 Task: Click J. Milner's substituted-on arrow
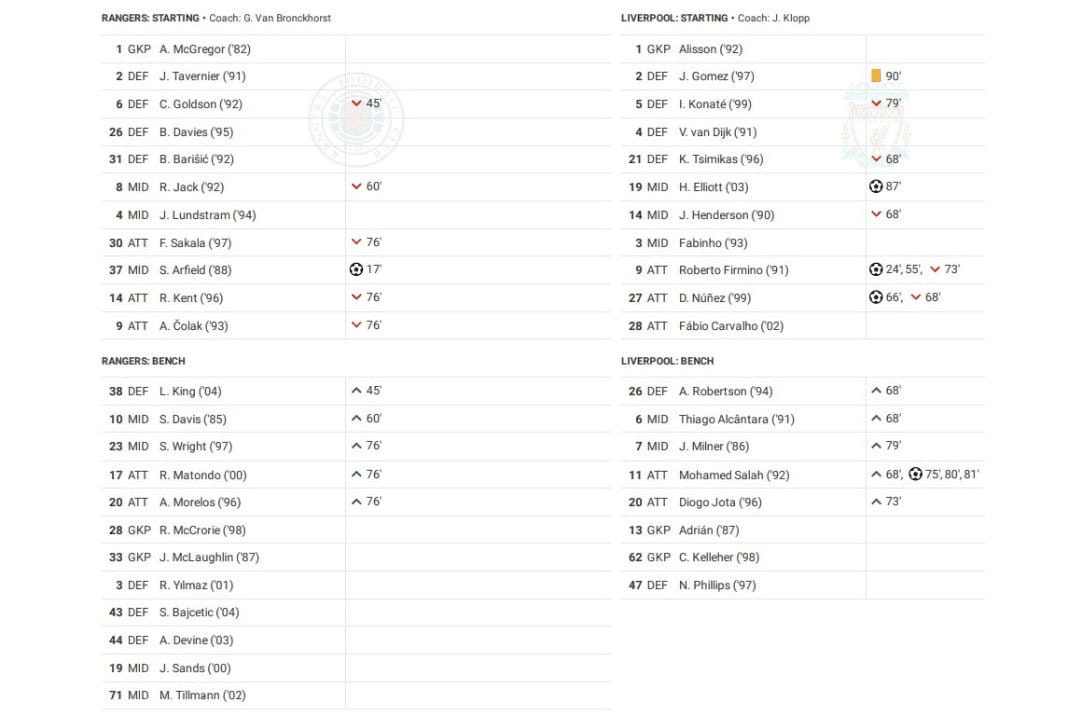click(876, 447)
